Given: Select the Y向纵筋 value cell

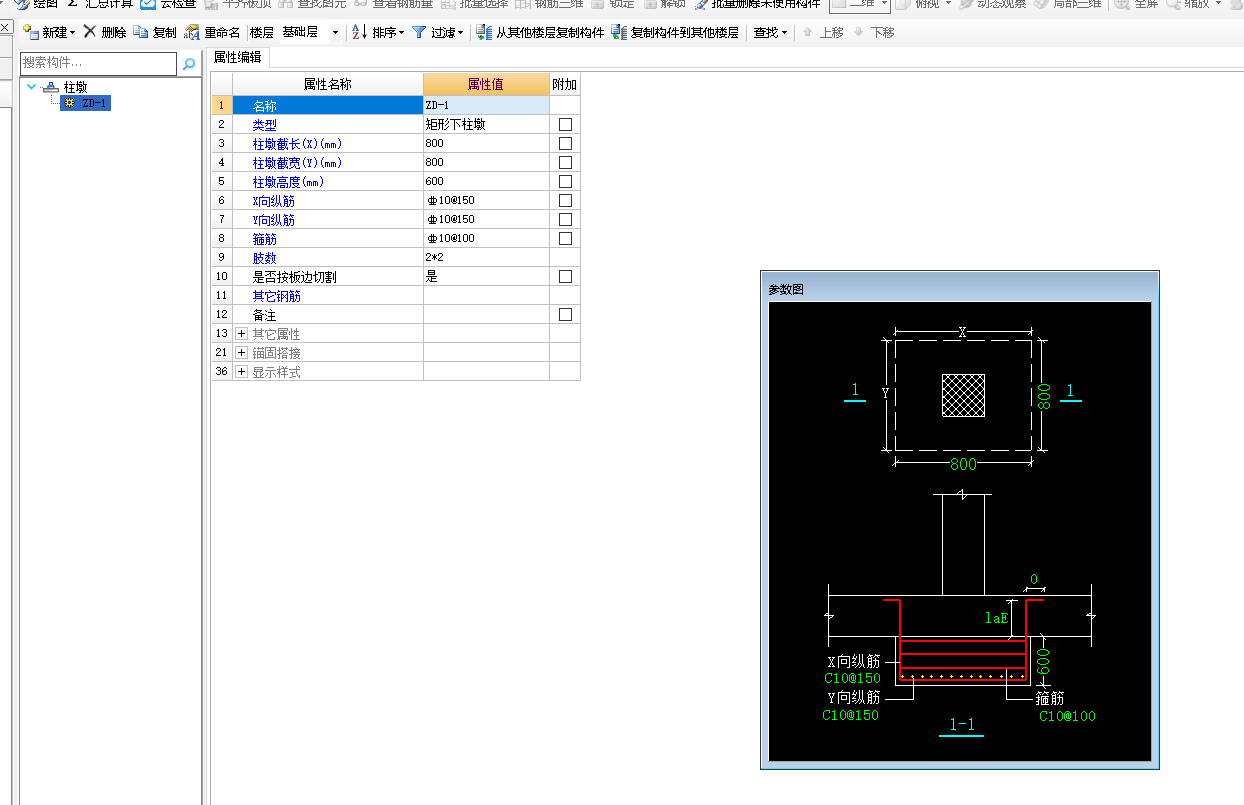Looking at the screenshot, I should coord(486,219).
